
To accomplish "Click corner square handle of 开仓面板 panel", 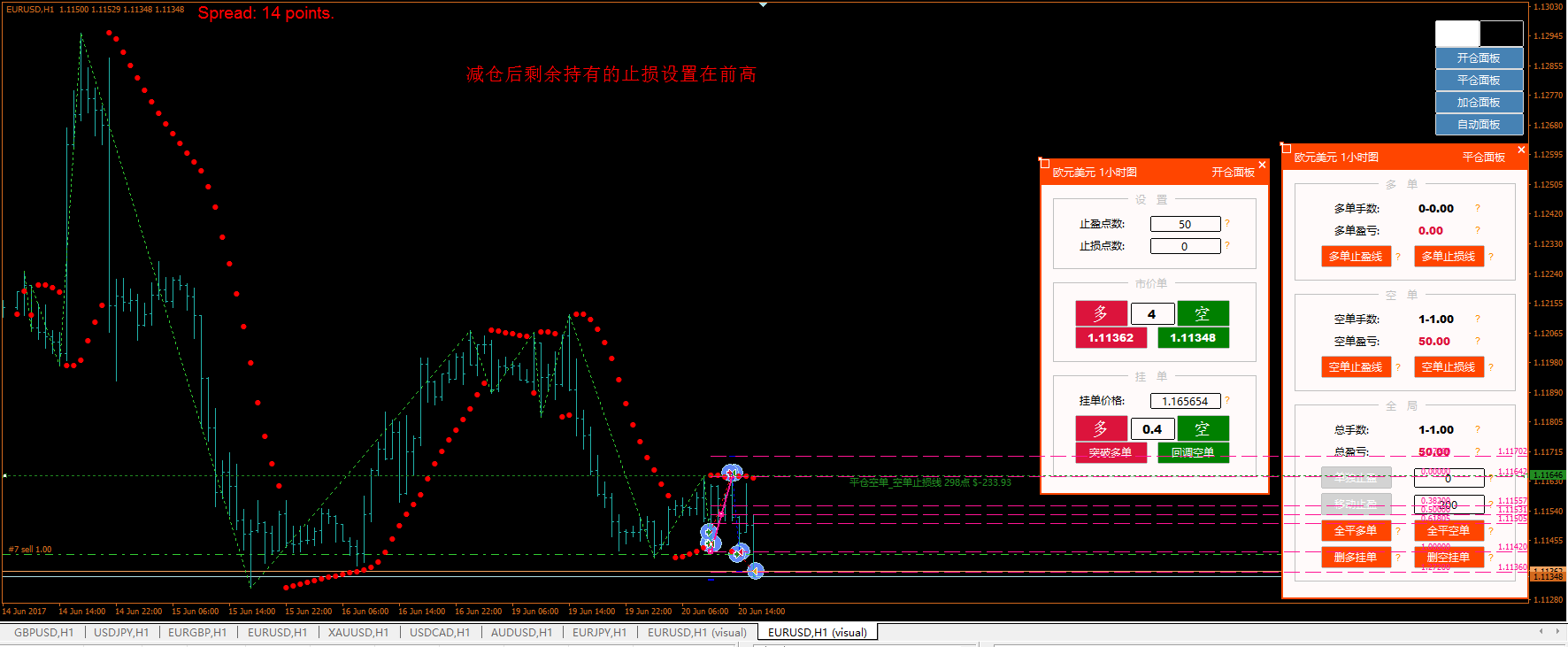I will [1044, 163].
